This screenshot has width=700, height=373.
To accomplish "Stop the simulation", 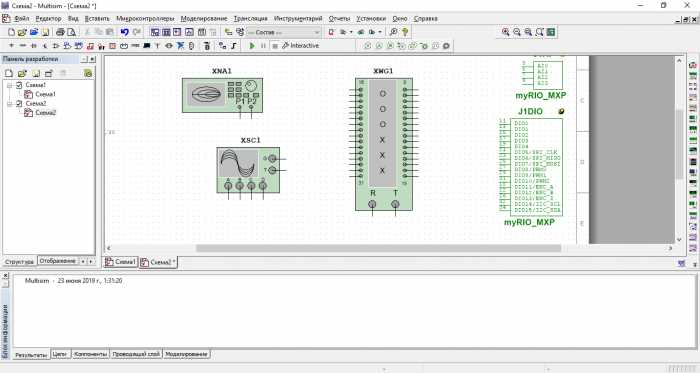I will pos(275,46).
